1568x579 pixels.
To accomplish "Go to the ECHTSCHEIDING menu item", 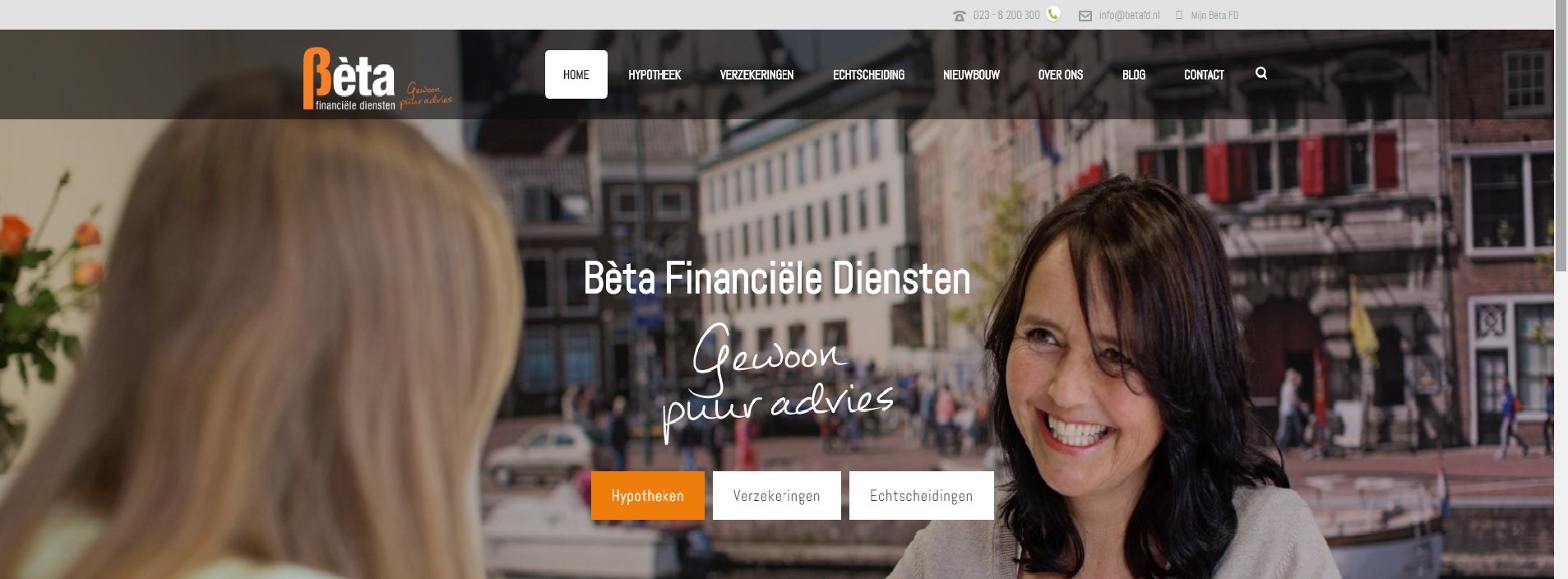I will [x=868, y=75].
